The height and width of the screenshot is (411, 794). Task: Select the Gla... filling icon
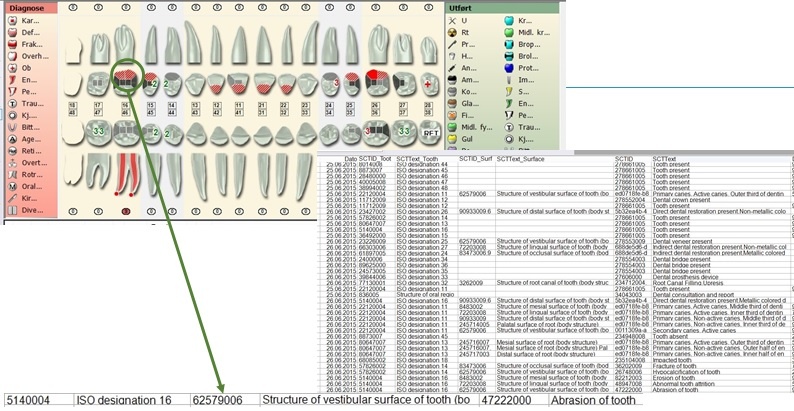click(453, 104)
